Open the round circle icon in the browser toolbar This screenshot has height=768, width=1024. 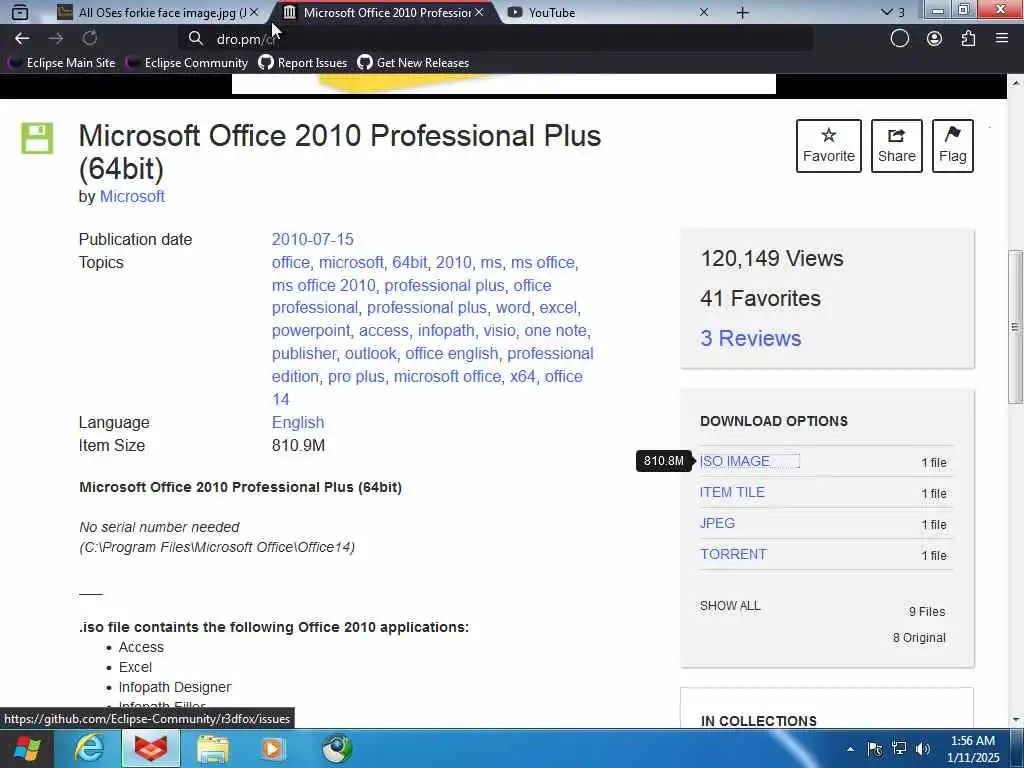click(899, 39)
